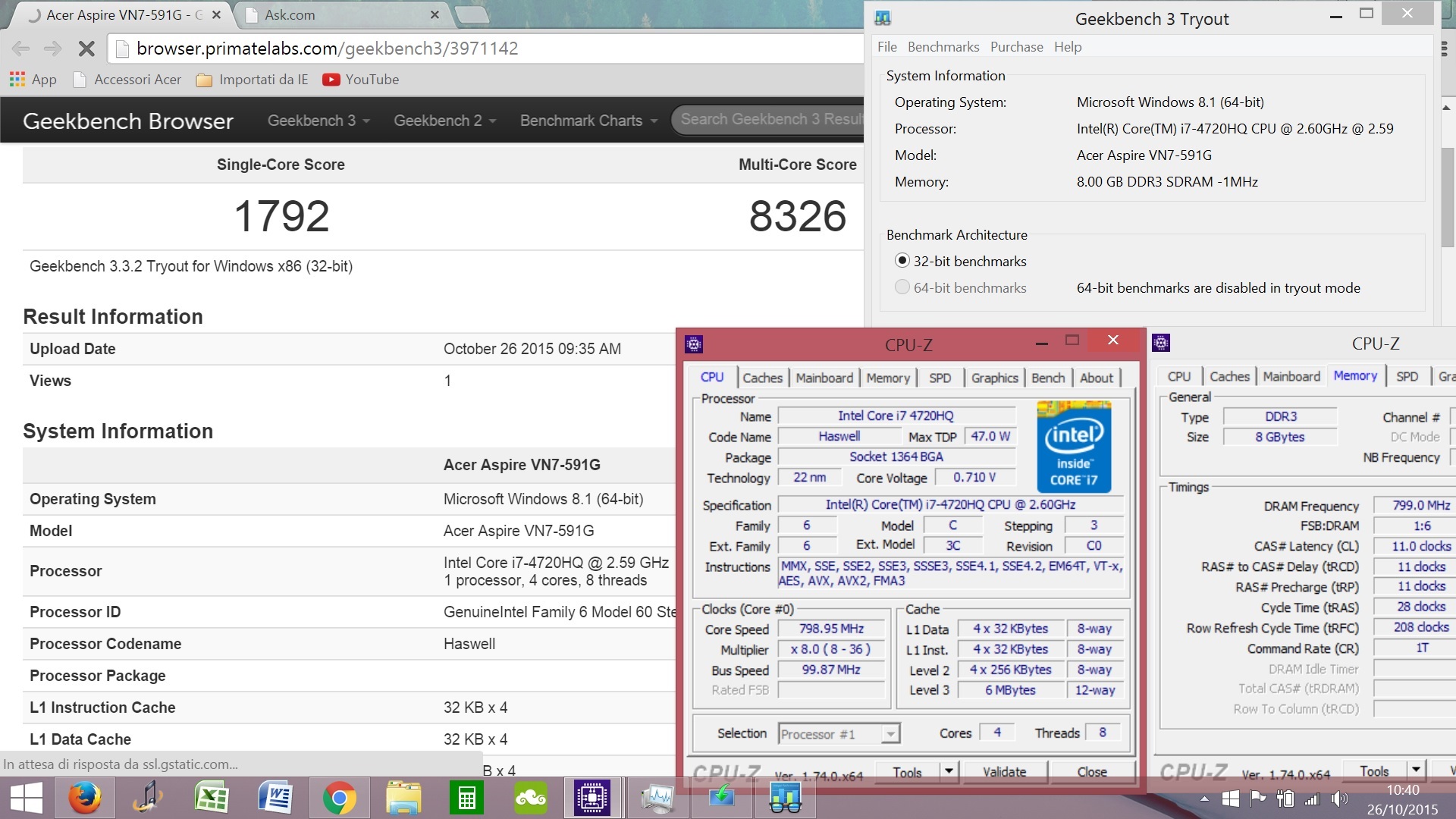Click the Multi-Core Score value 8326

(797, 216)
